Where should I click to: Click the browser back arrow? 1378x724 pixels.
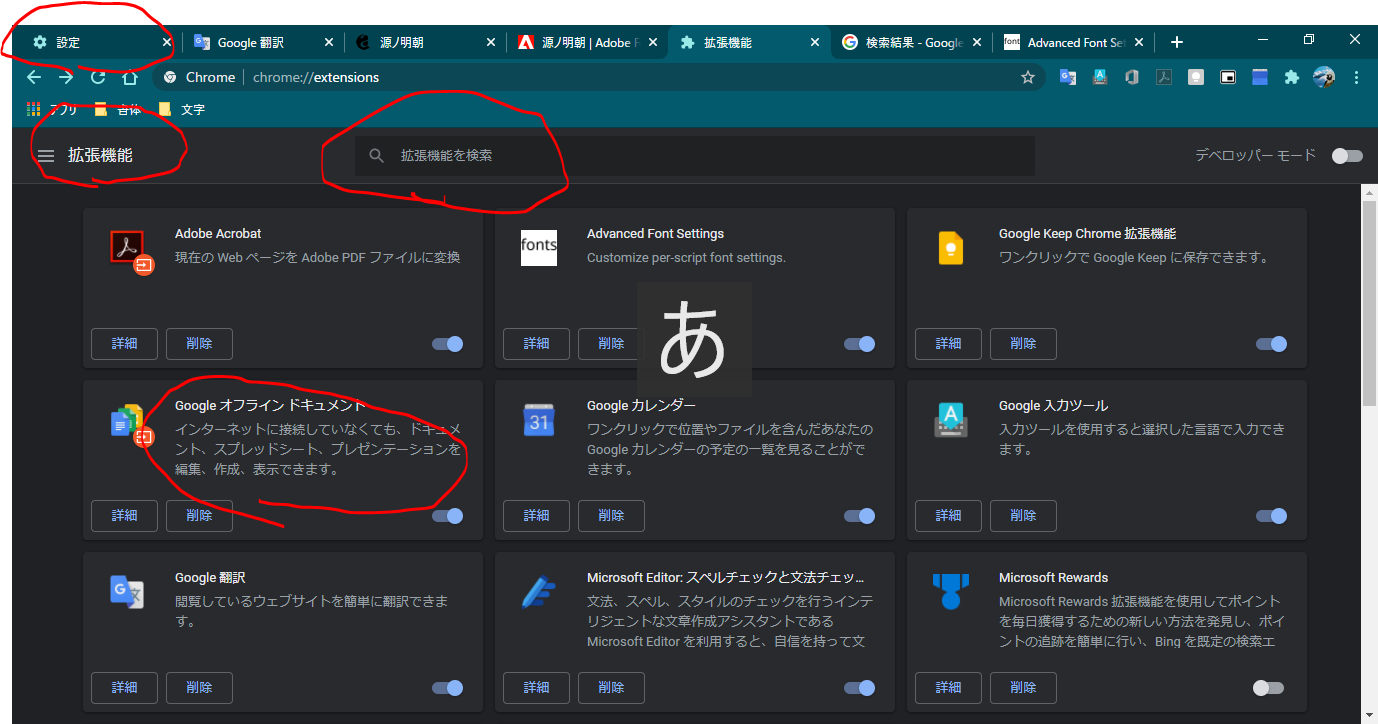pos(34,77)
